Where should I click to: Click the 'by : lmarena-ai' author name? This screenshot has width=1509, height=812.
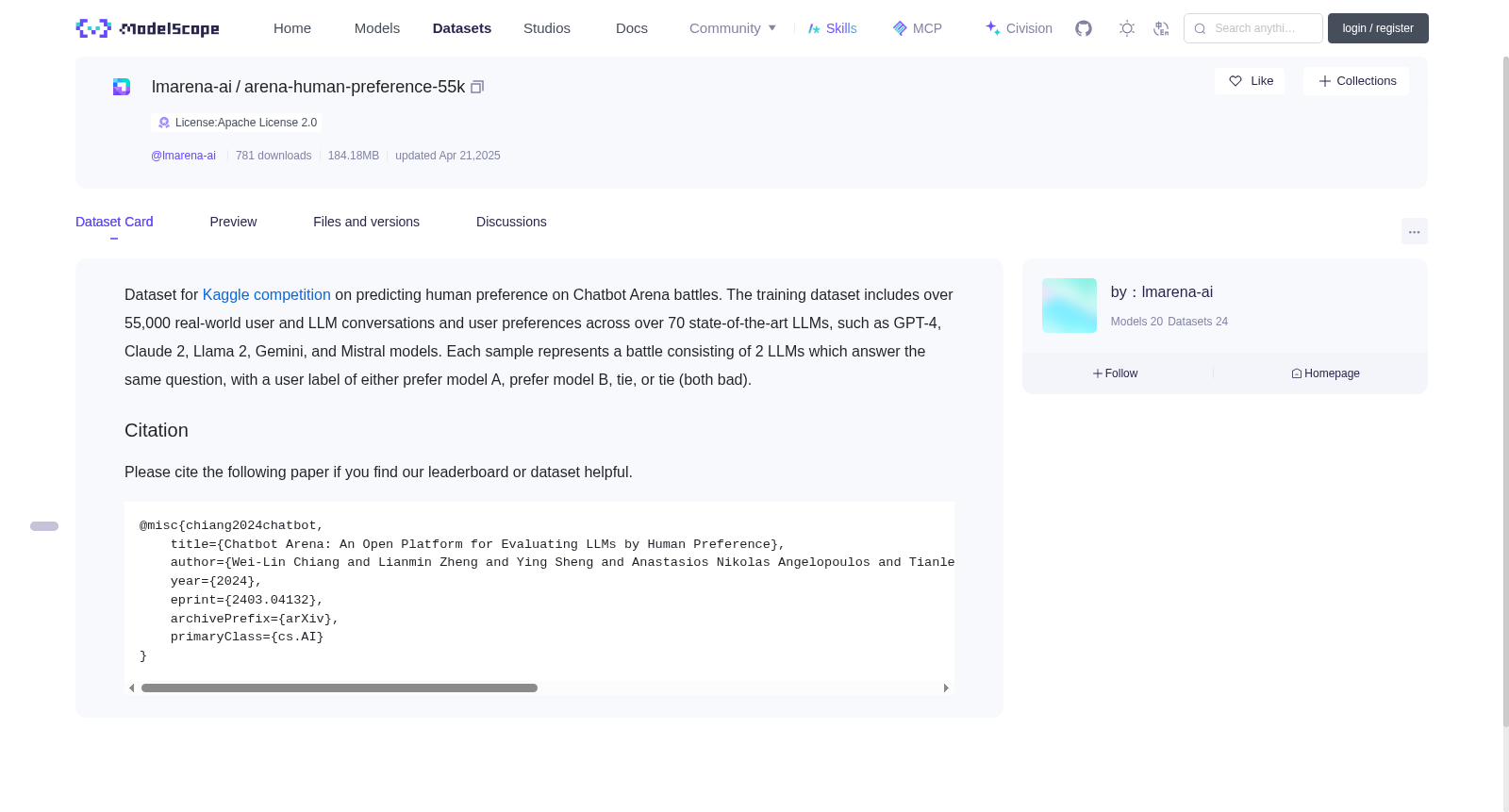point(1162,292)
